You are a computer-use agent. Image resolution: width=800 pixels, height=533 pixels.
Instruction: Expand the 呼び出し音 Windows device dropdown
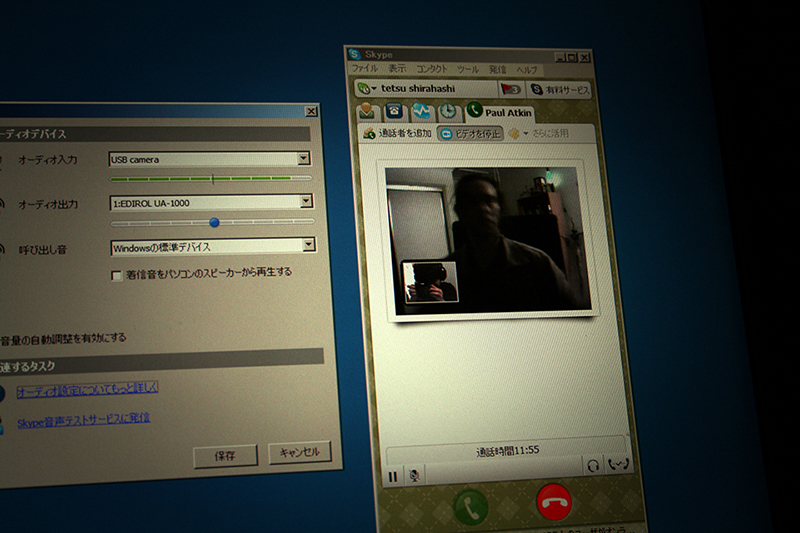309,244
